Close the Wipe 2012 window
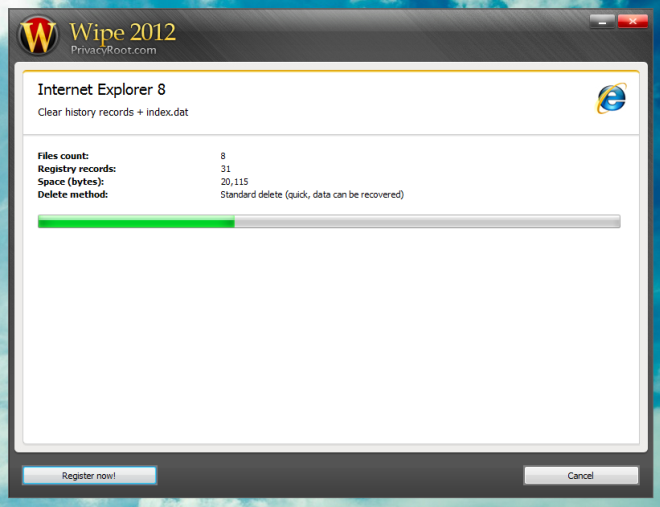The height and width of the screenshot is (507, 660). pyautogui.click(x=633, y=21)
